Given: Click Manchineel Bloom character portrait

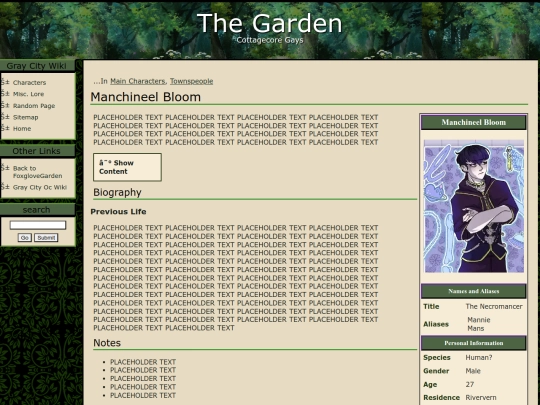Looking at the screenshot, I should (474, 206).
